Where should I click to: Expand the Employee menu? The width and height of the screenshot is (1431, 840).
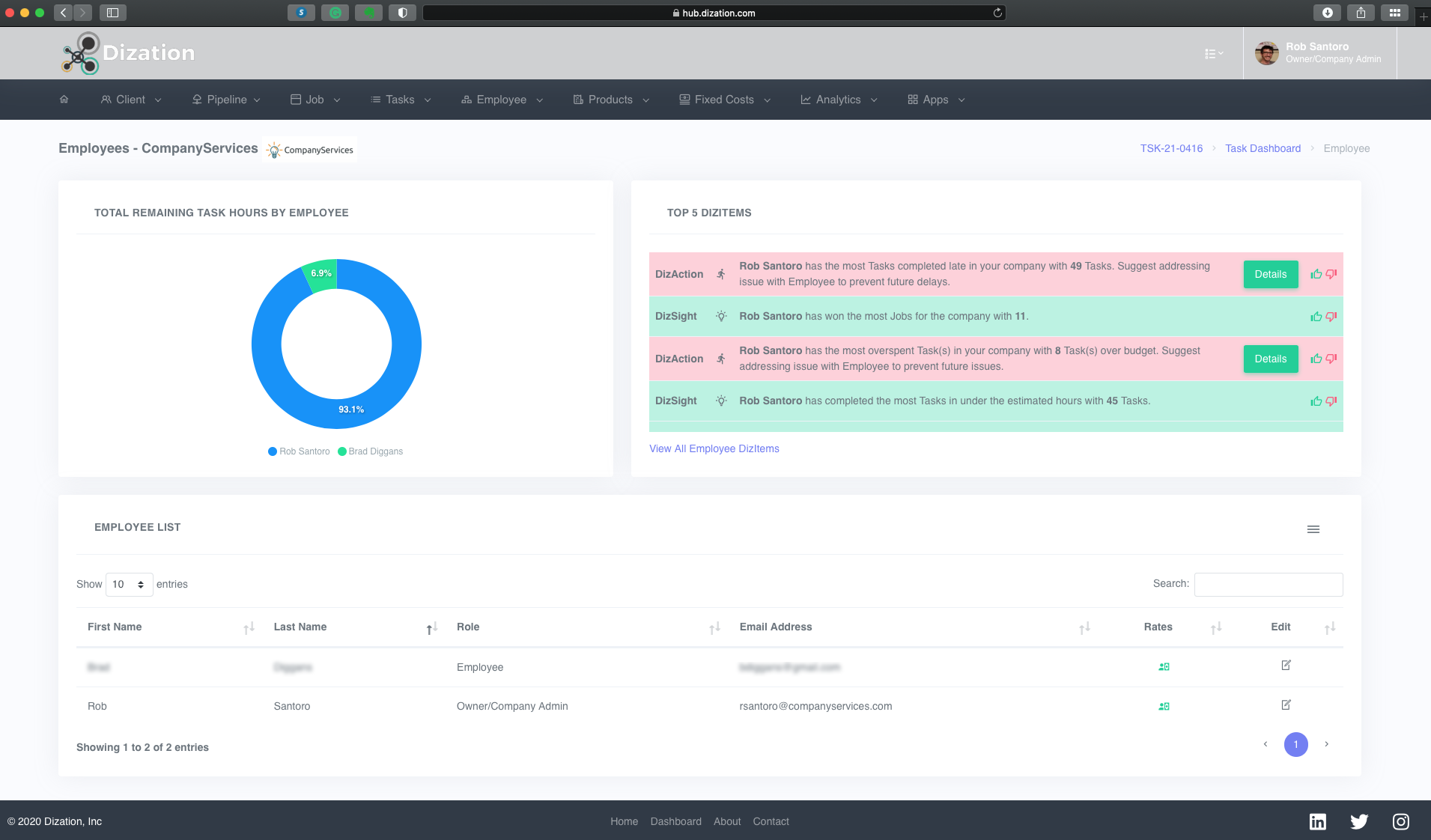(502, 100)
